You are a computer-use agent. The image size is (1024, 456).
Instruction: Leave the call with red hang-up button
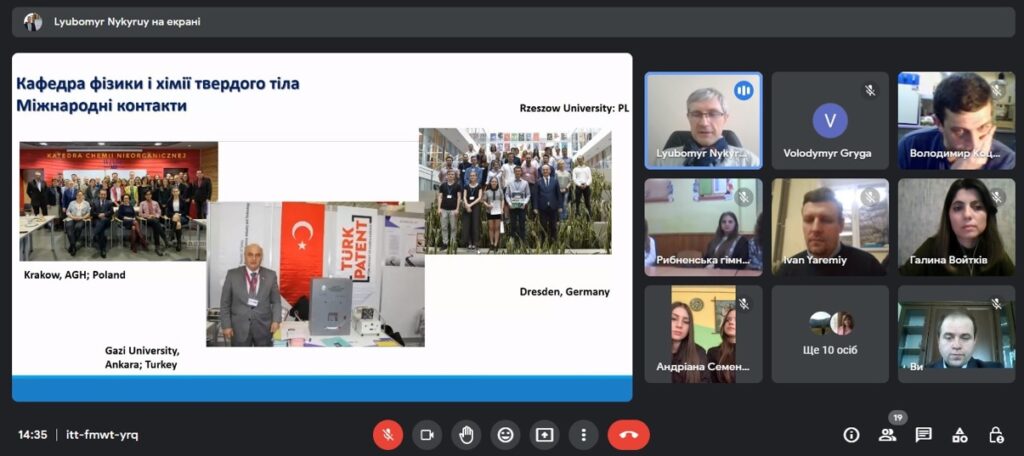coord(628,434)
